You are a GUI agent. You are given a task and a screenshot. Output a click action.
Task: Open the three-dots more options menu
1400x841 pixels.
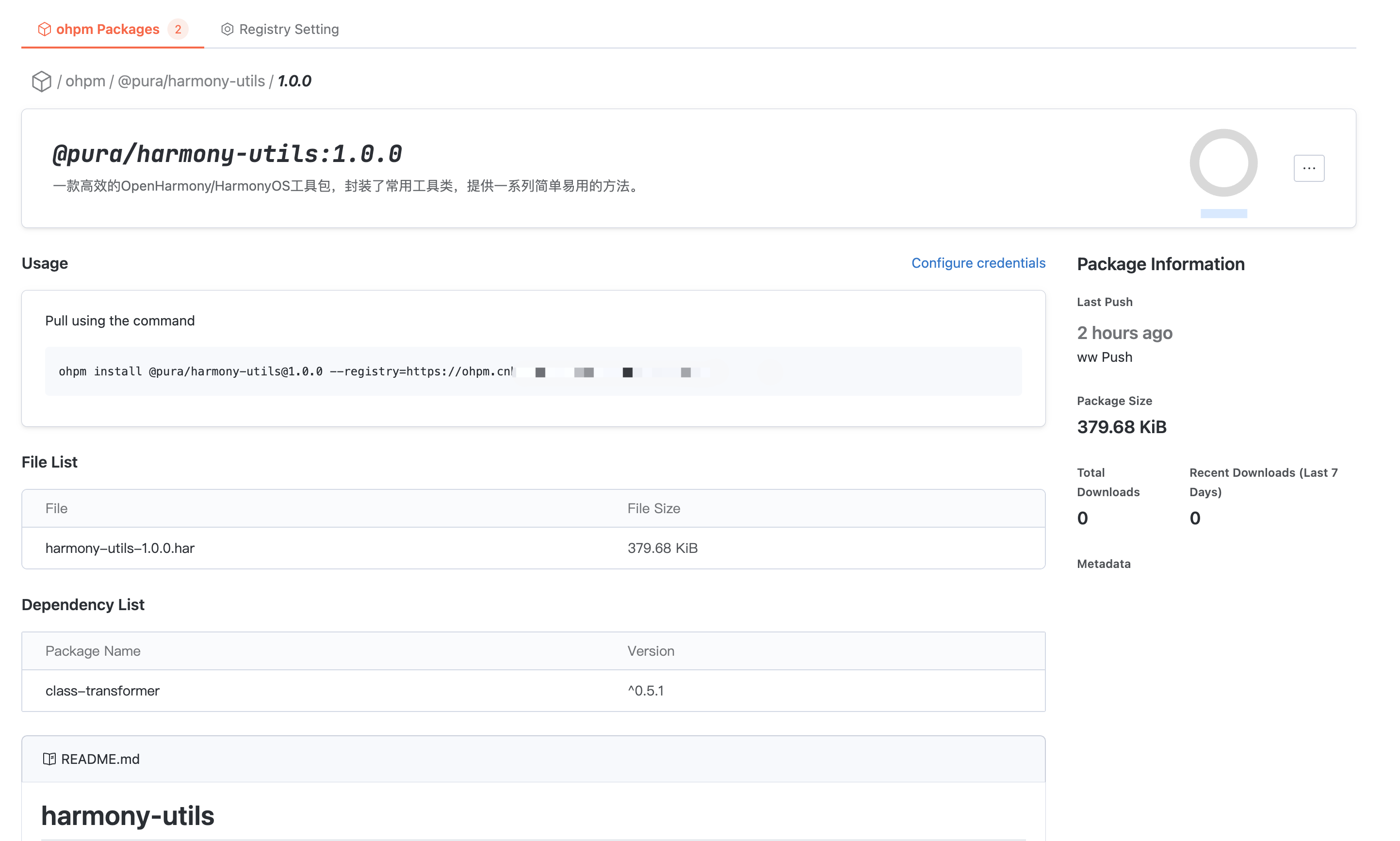point(1308,168)
